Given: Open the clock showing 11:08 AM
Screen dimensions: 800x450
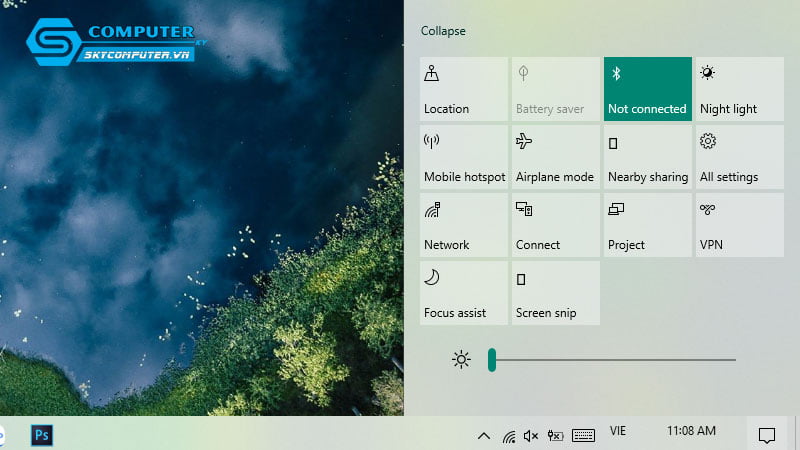Looking at the screenshot, I should click(x=691, y=431).
